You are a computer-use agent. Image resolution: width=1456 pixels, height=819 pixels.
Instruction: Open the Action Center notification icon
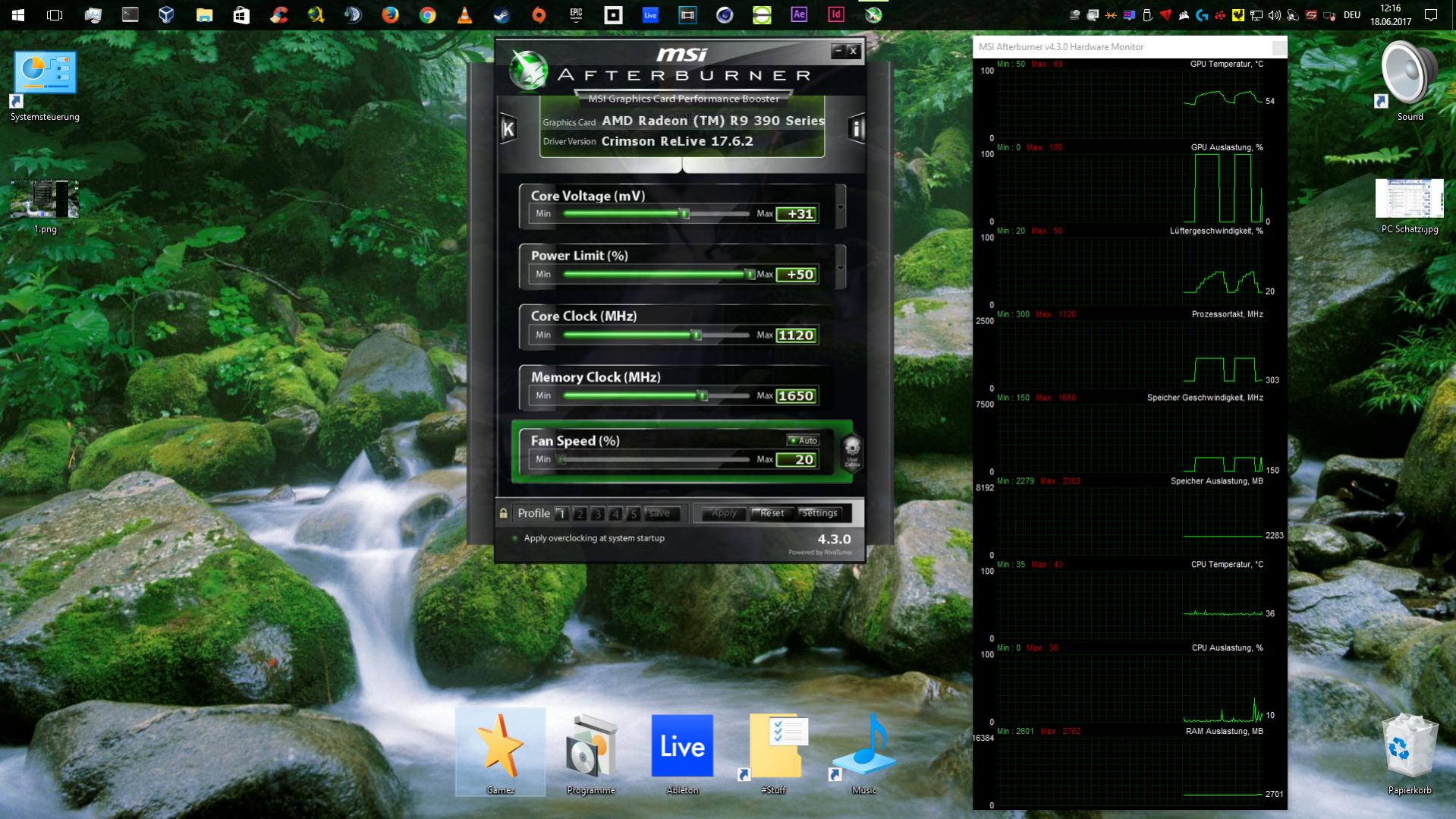click(x=1431, y=15)
